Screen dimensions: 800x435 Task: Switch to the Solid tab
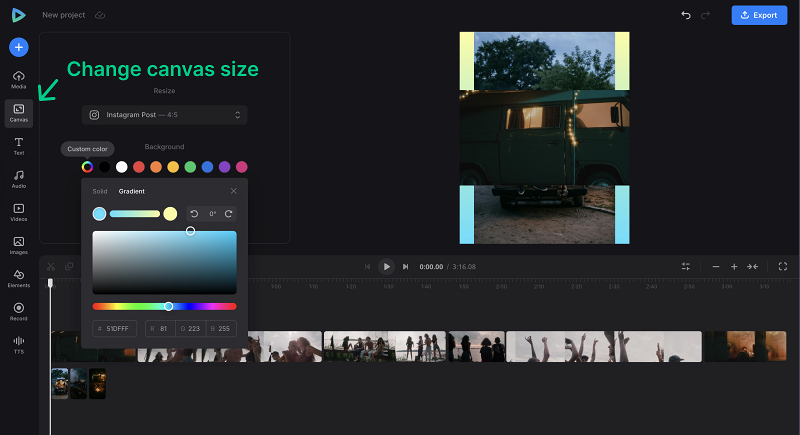coord(100,191)
